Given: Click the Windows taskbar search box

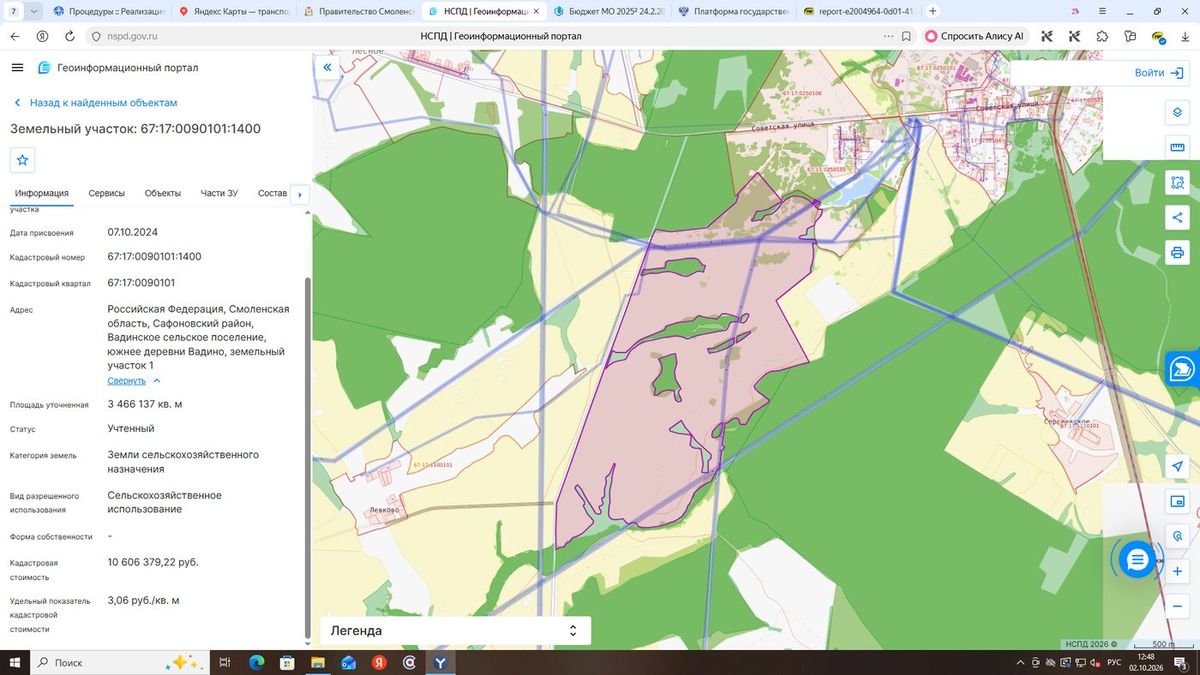Looking at the screenshot, I should tap(118, 662).
